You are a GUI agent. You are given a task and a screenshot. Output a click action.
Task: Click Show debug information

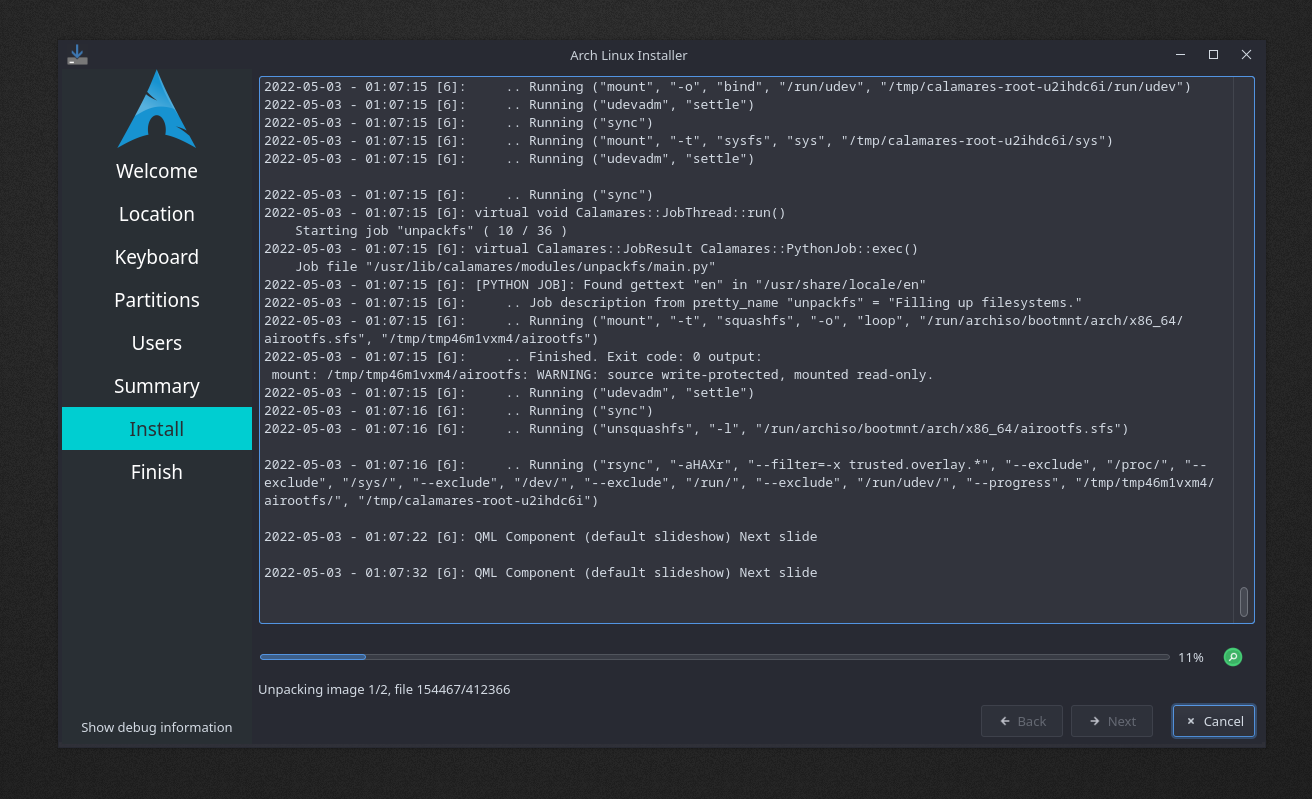(157, 727)
